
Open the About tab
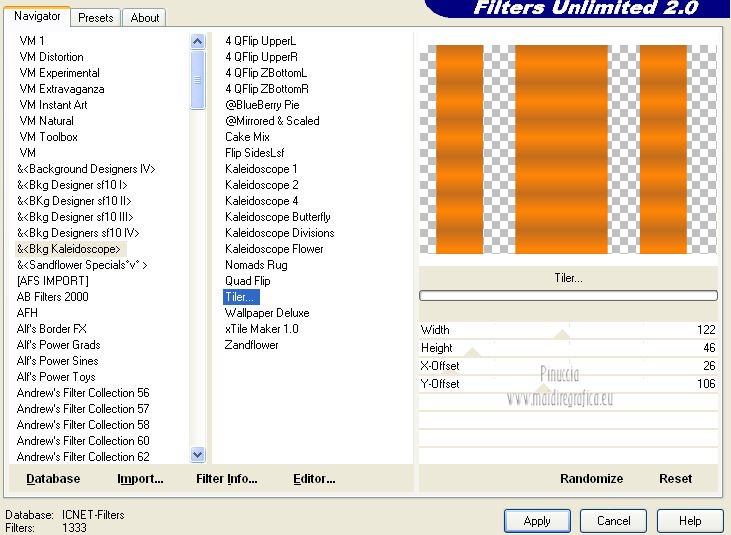[x=145, y=18]
